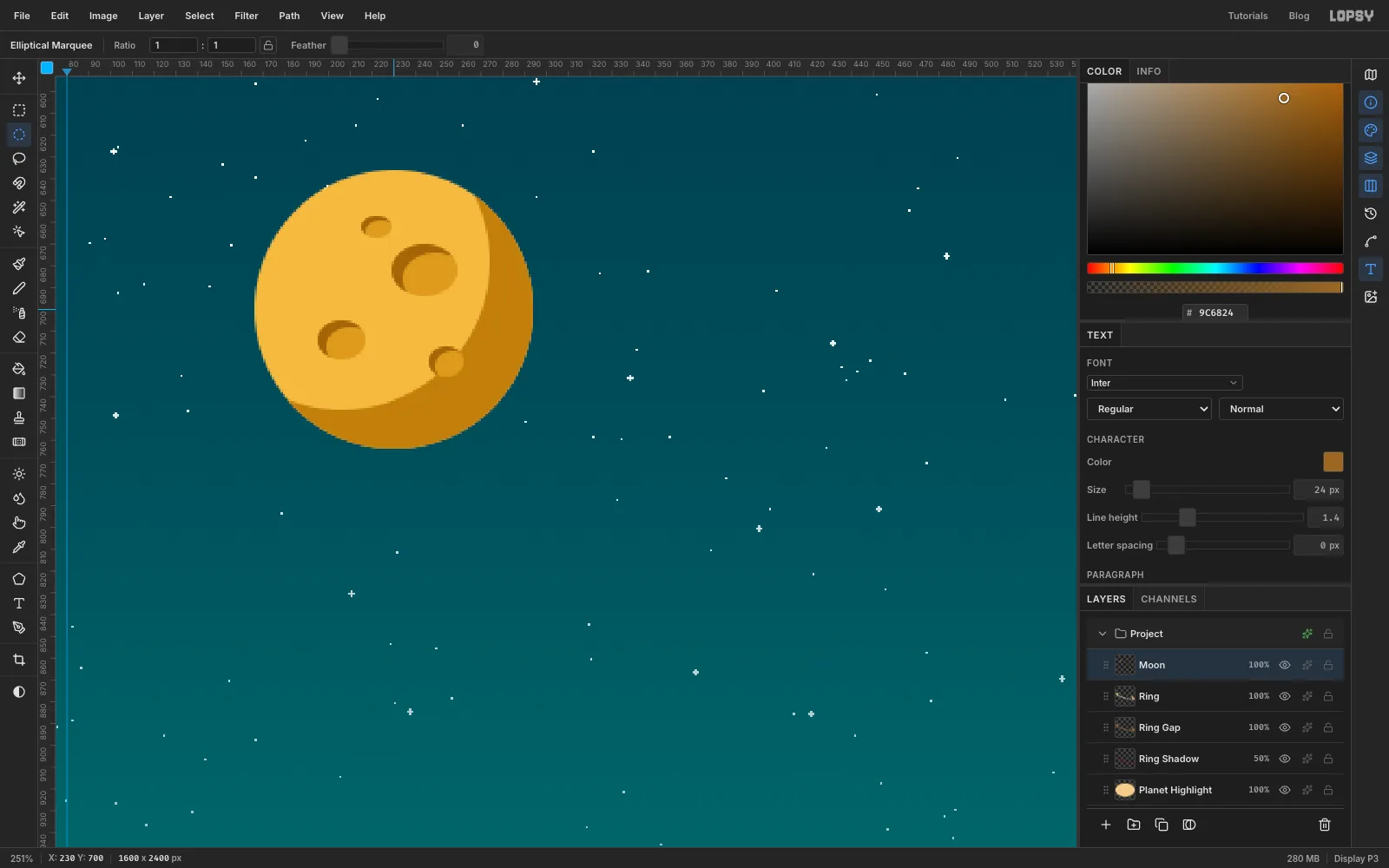Viewport: 1389px width, 868px height.
Task: Toggle the aspect ratio lock
Action: pyautogui.click(x=268, y=45)
